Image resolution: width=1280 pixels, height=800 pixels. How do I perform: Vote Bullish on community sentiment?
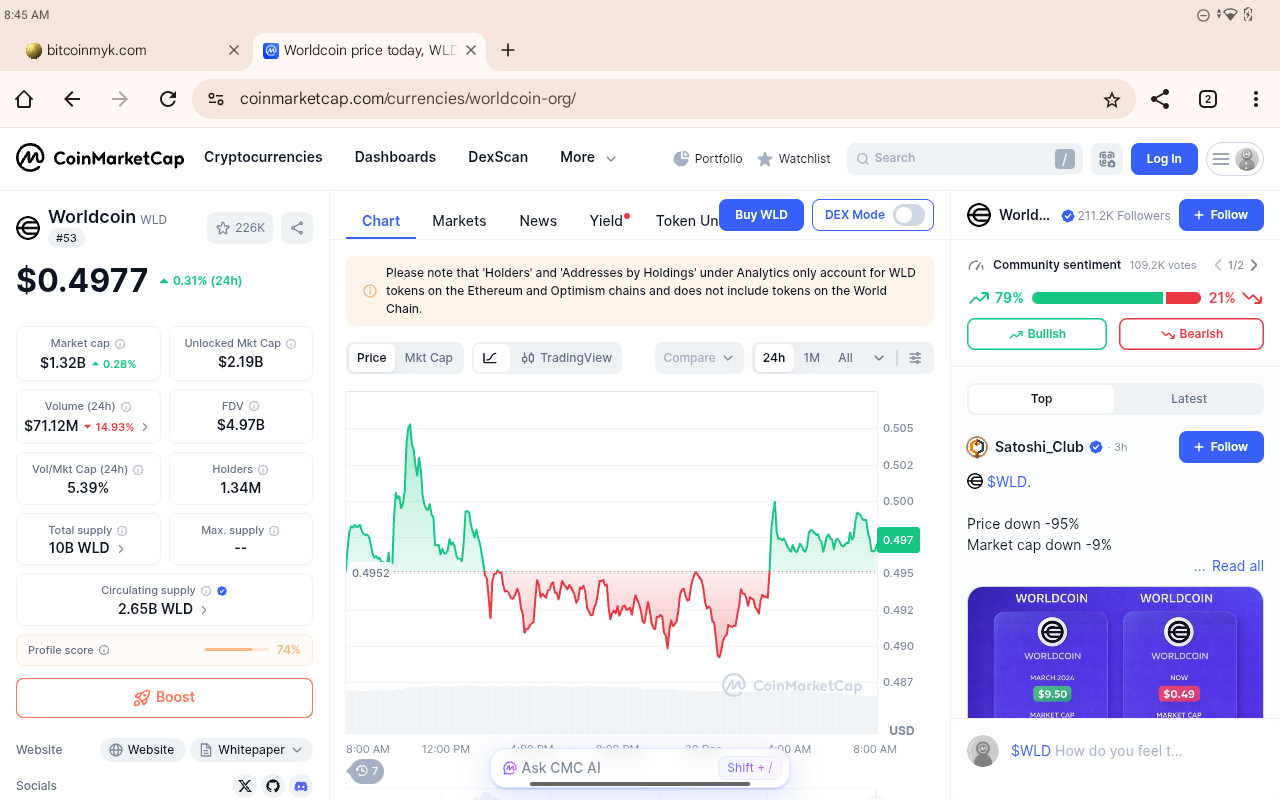coord(1036,334)
